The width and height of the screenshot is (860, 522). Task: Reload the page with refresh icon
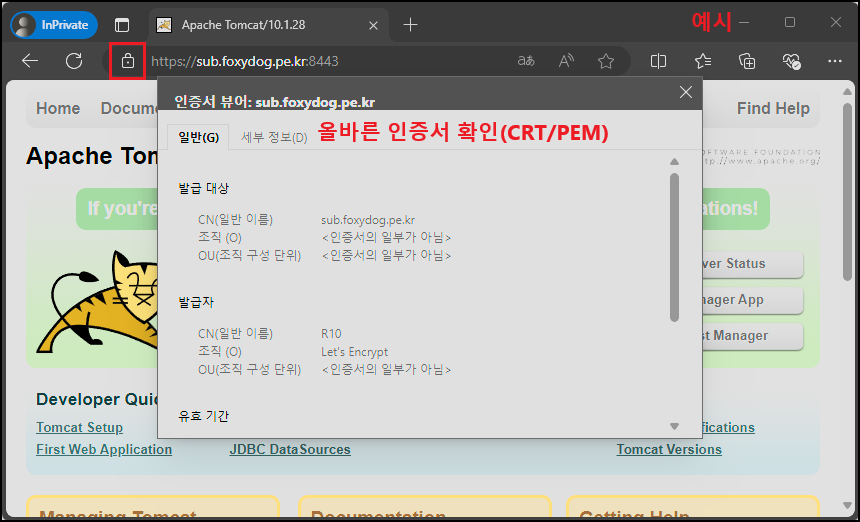[x=73, y=61]
